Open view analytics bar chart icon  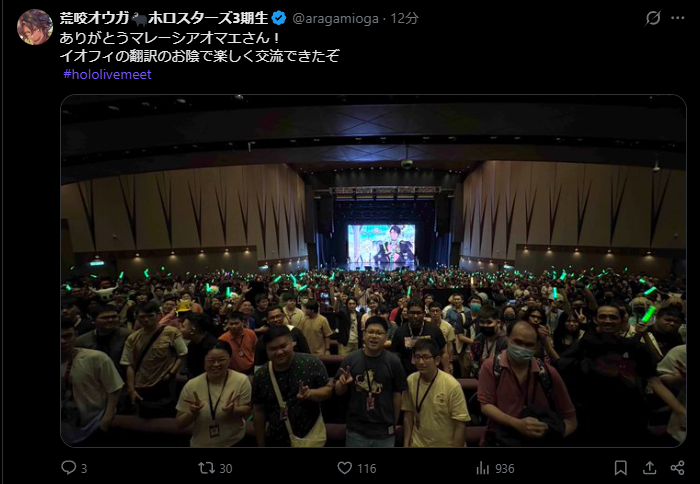click(x=483, y=468)
